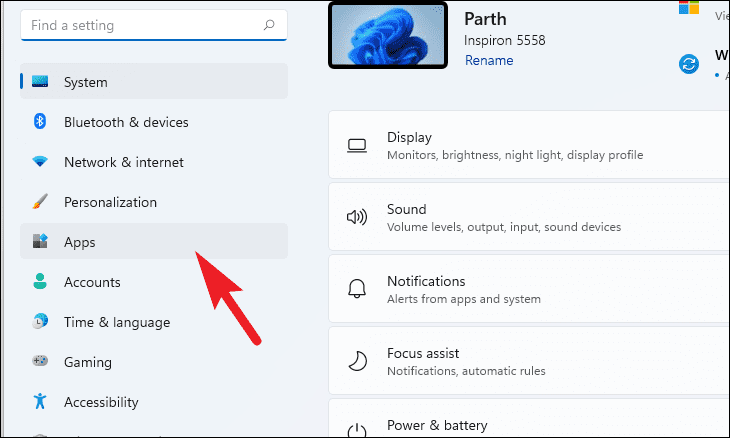Click the Apps icon in sidebar
Screen dimensions: 730x438
pos(40,241)
